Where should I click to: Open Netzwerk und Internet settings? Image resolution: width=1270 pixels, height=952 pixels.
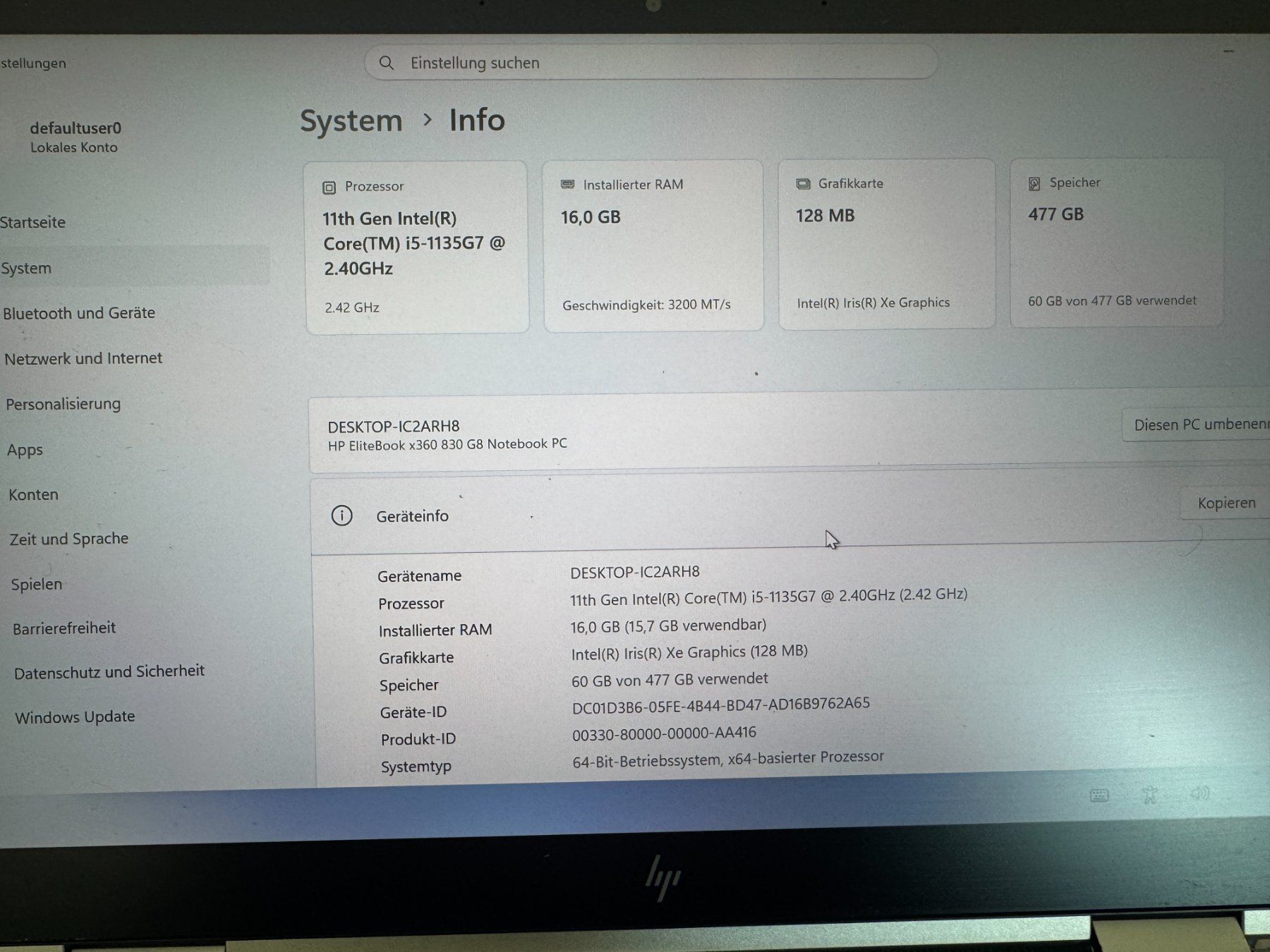click(x=83, y=358)
